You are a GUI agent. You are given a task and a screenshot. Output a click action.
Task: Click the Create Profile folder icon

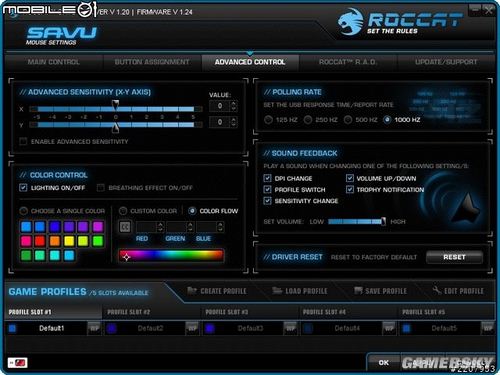pos(192,291)
